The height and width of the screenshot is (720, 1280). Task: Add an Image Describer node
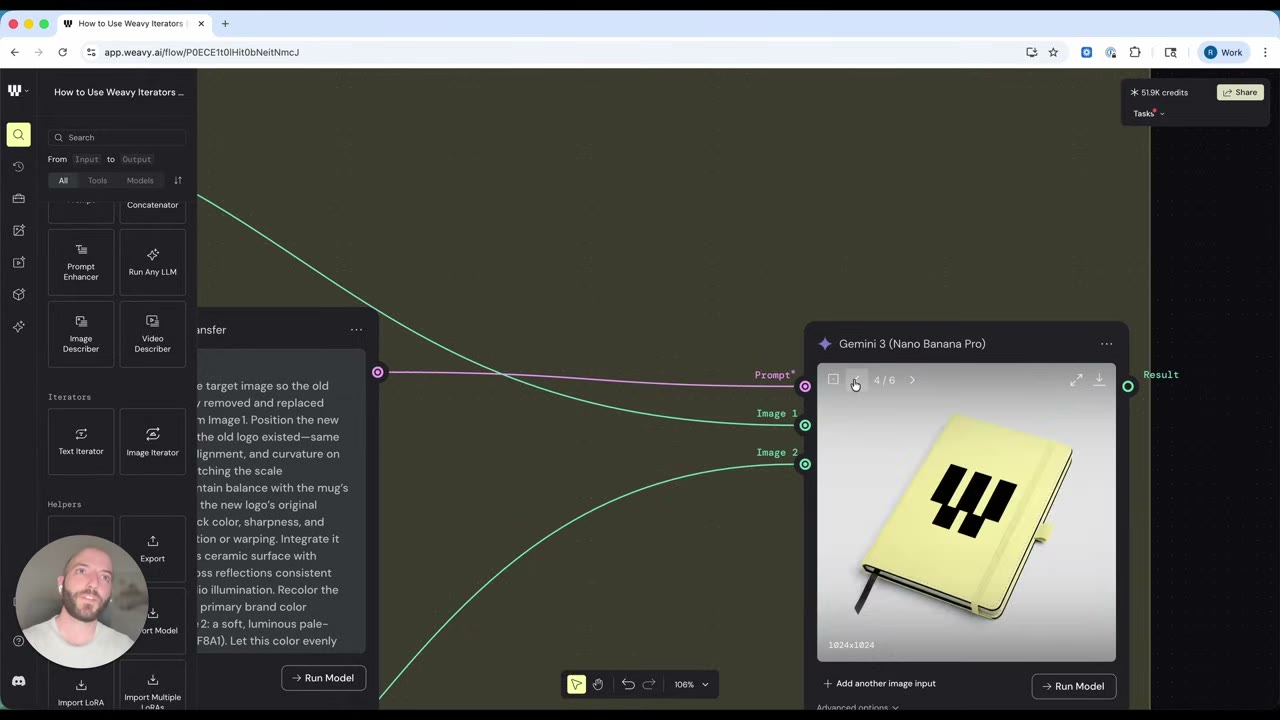(81, 335)
